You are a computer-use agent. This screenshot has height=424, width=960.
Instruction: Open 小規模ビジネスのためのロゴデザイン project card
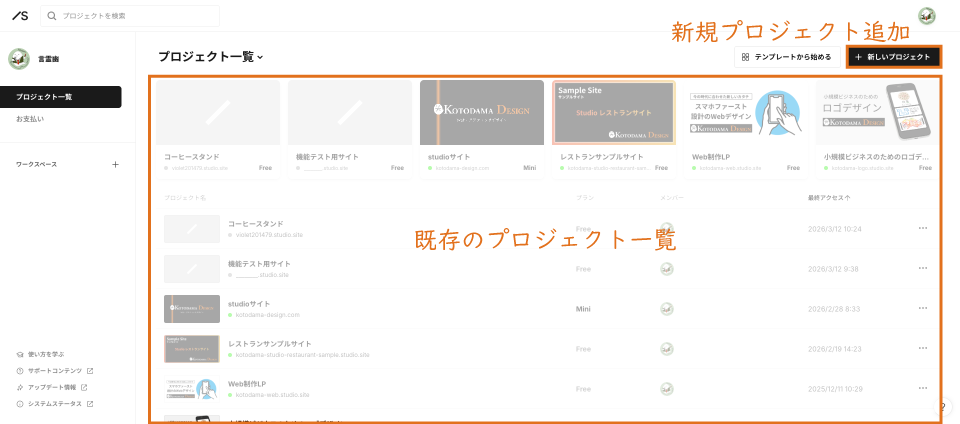877,129
